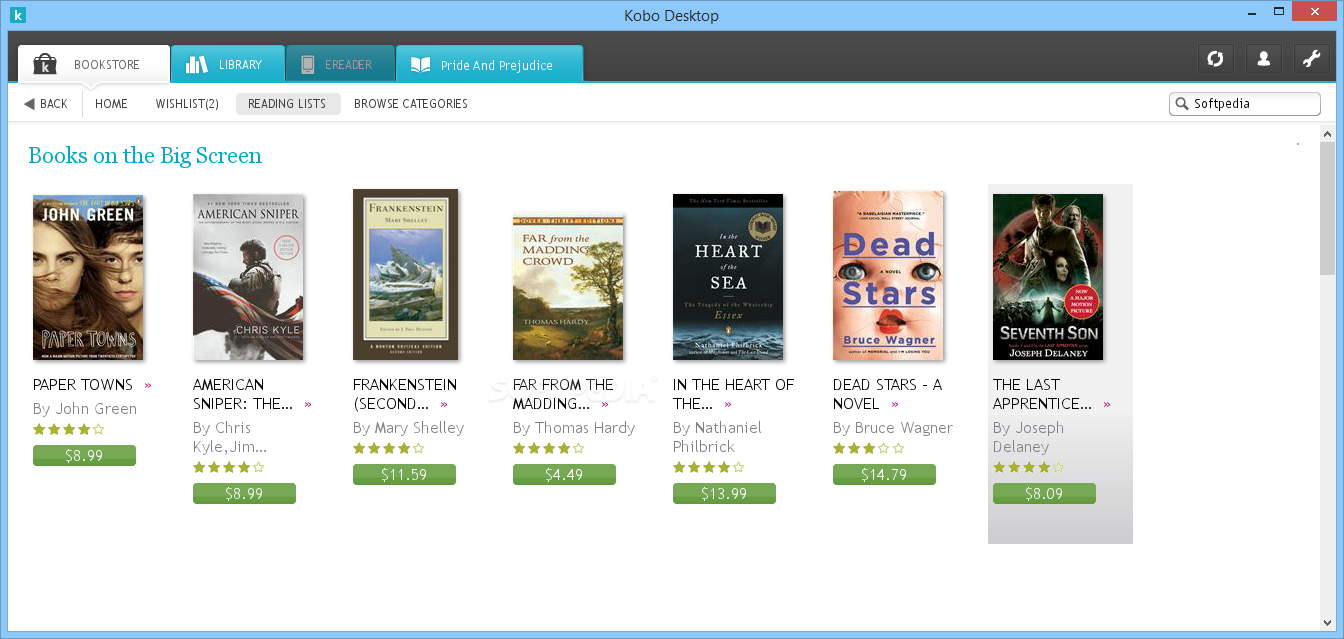The width and height of the screenshot is (1344, 639).
Task: Buy Paper Towns for $8.99
Action: click(84, 455)
